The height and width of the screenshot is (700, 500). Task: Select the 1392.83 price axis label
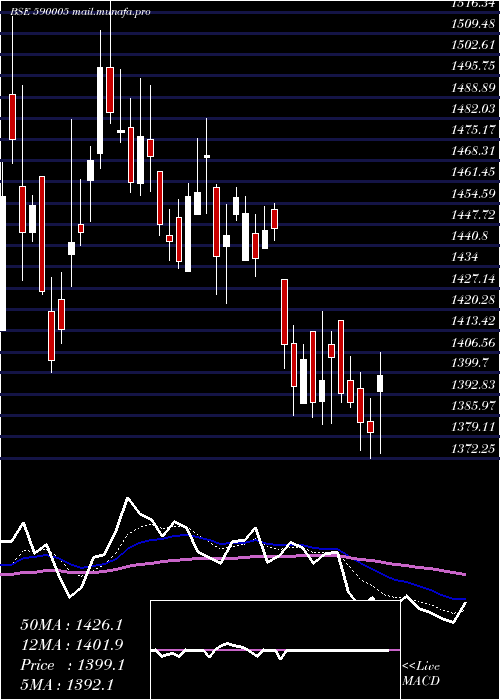coord(473,385)
